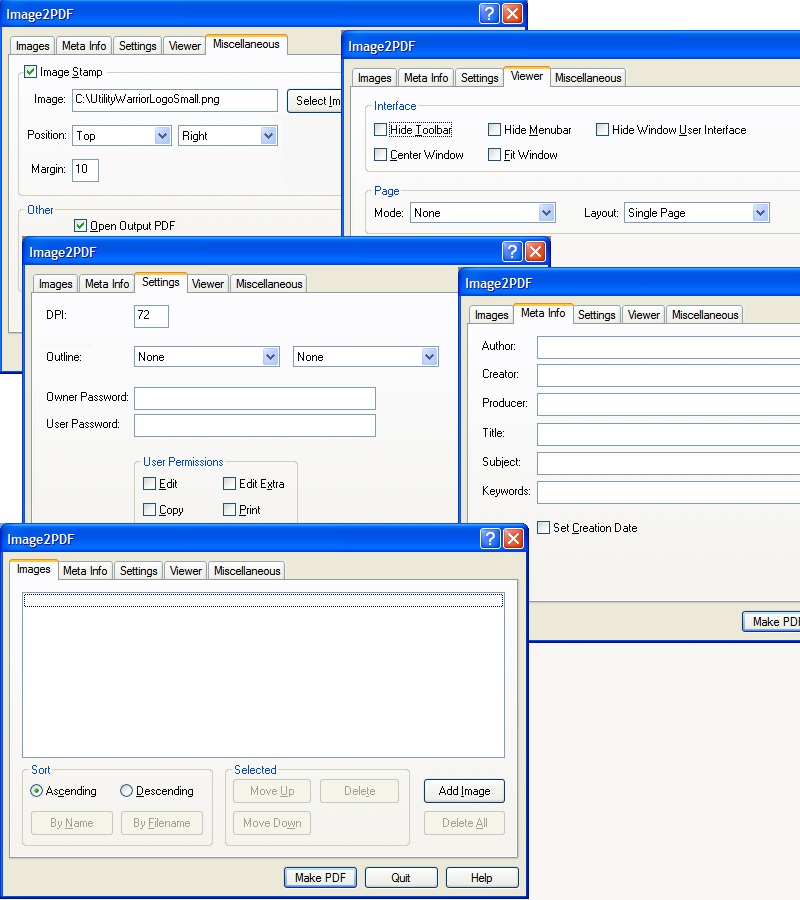Enable Fit Window checkbox
This screenshot has width=800, height=900.
pos(494,154)
